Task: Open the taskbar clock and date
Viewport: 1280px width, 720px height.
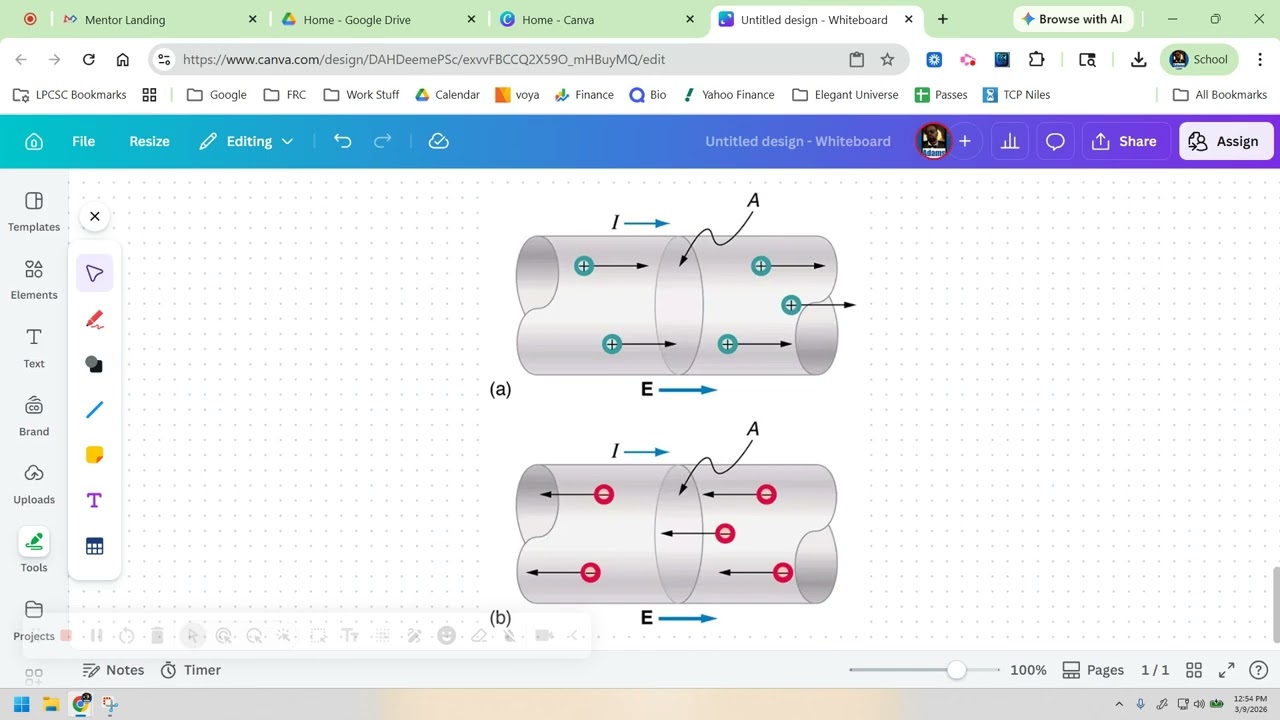Action: click(x=1250, y=704)
